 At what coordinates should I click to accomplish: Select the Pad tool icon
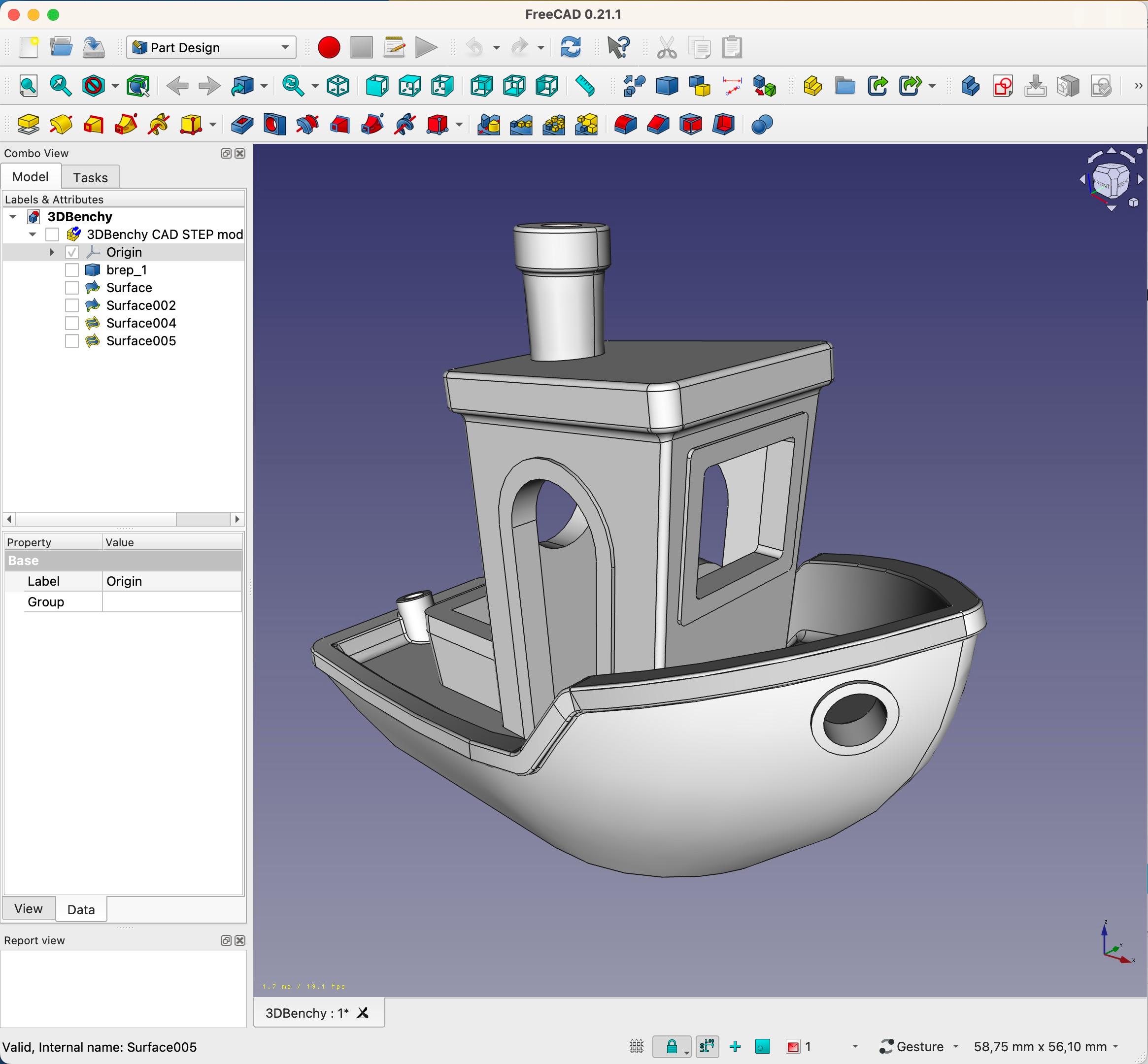28,124
